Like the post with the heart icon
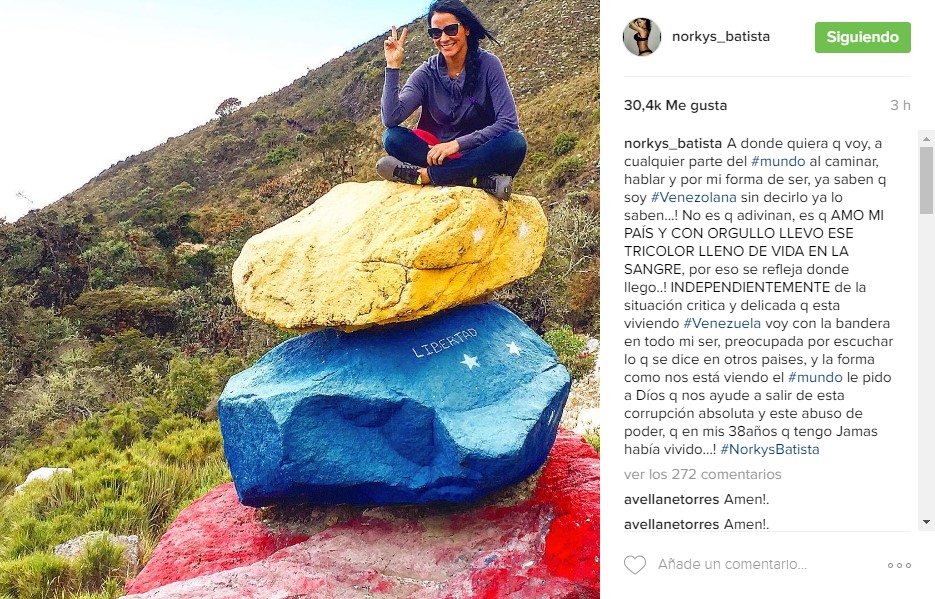 coord(634,564)
